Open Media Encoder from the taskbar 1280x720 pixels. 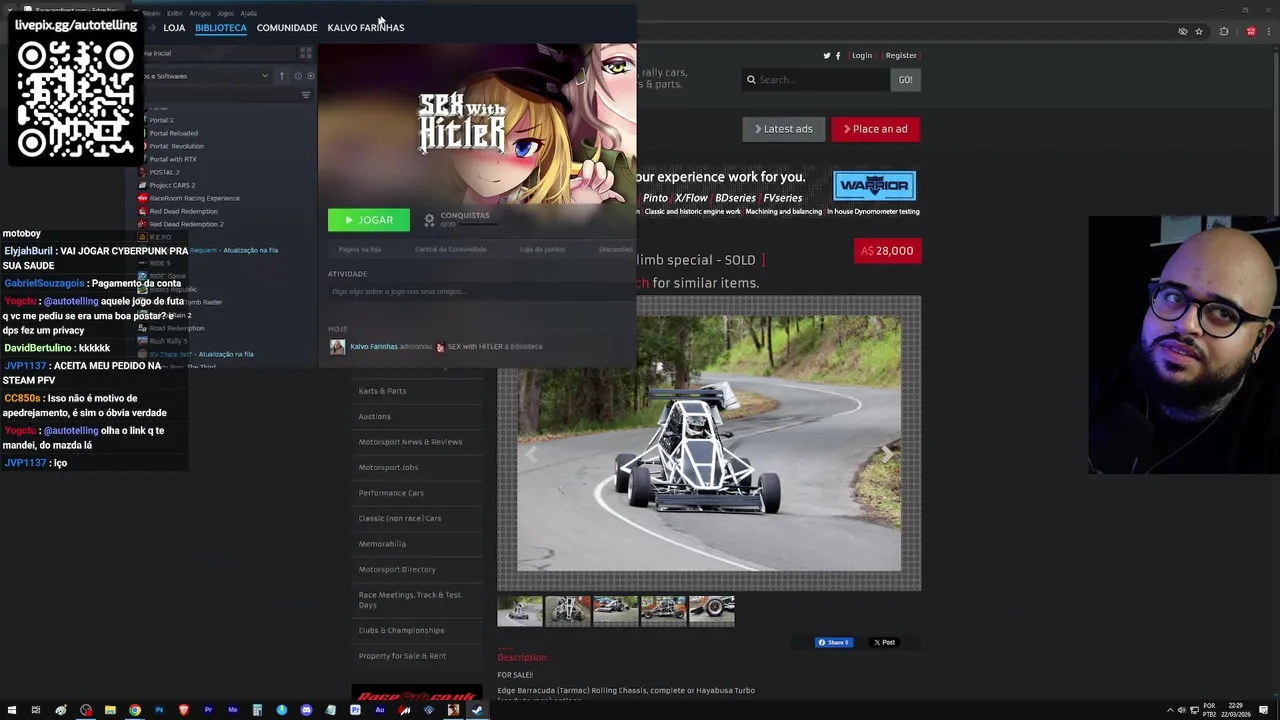coord(233,710)
